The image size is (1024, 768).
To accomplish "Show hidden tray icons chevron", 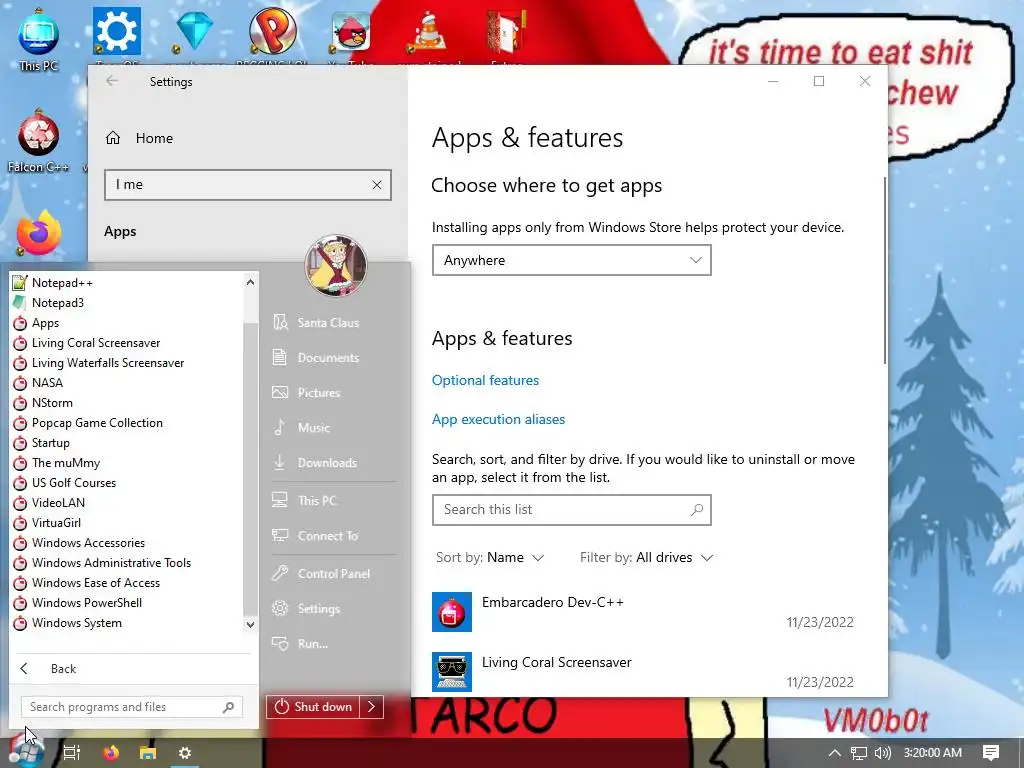I will pos(835,753).
